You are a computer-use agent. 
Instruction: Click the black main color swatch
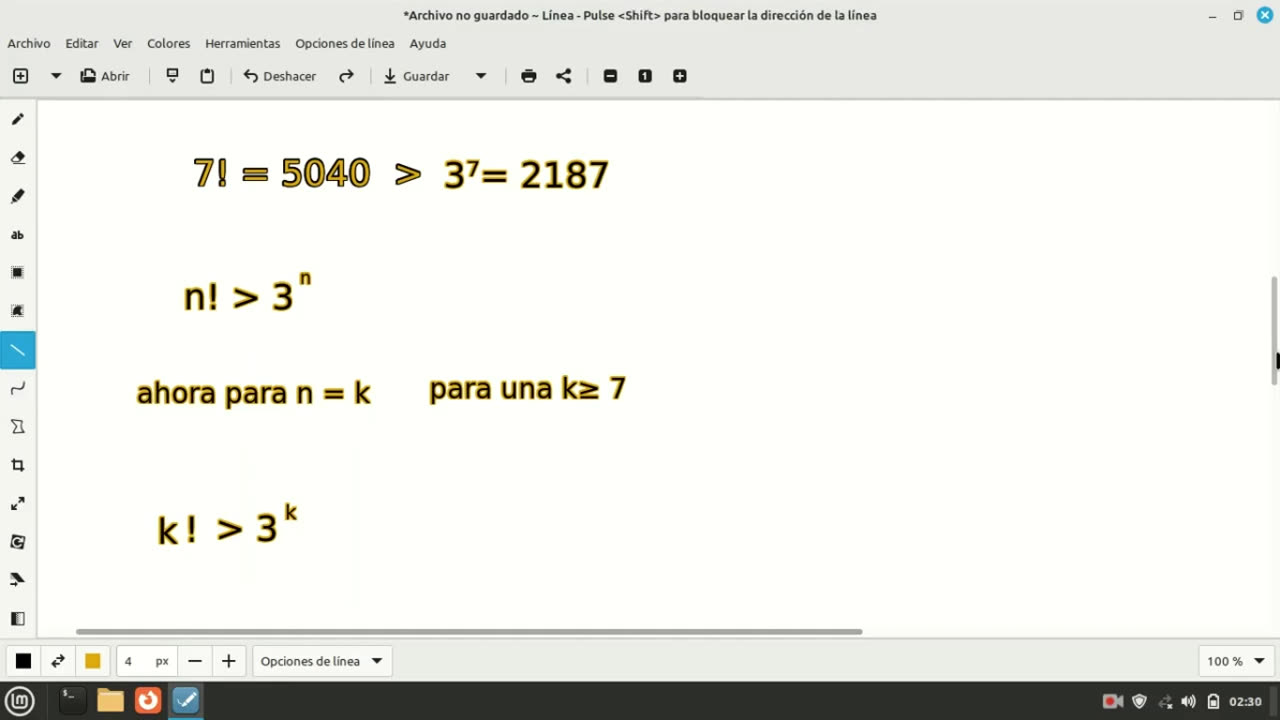23,661
